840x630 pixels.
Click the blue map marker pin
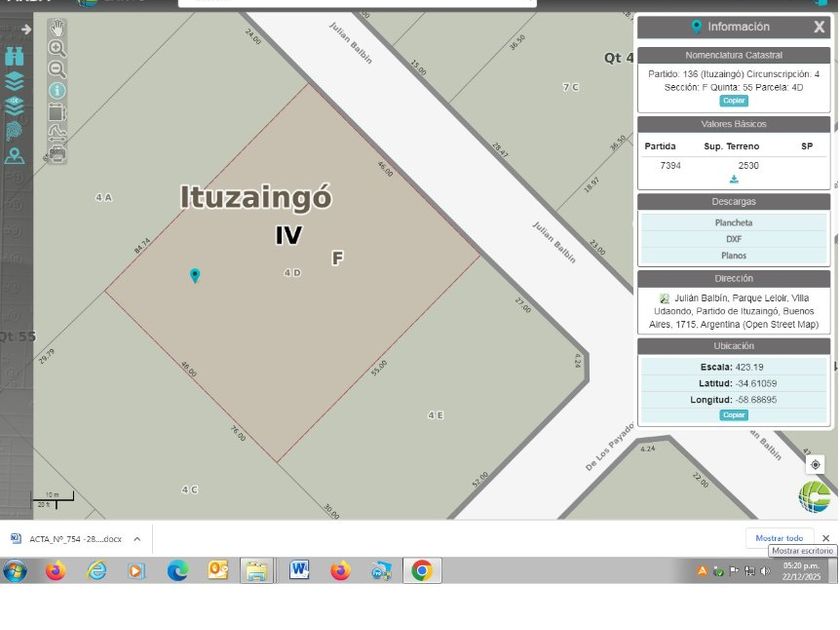point(195,275)
